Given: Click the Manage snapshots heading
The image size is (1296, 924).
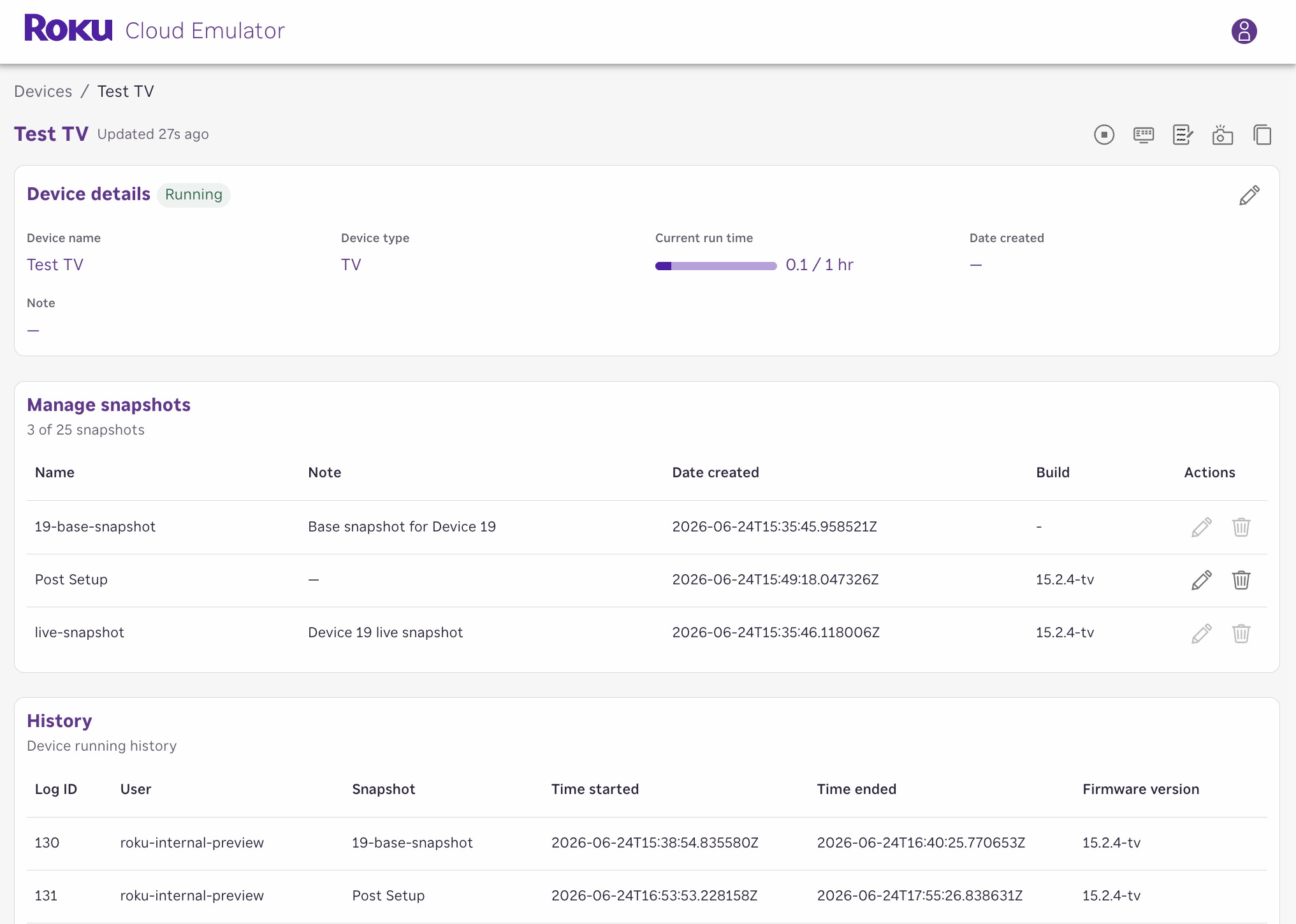Looking at the screenshot, I should click(108, 405).
